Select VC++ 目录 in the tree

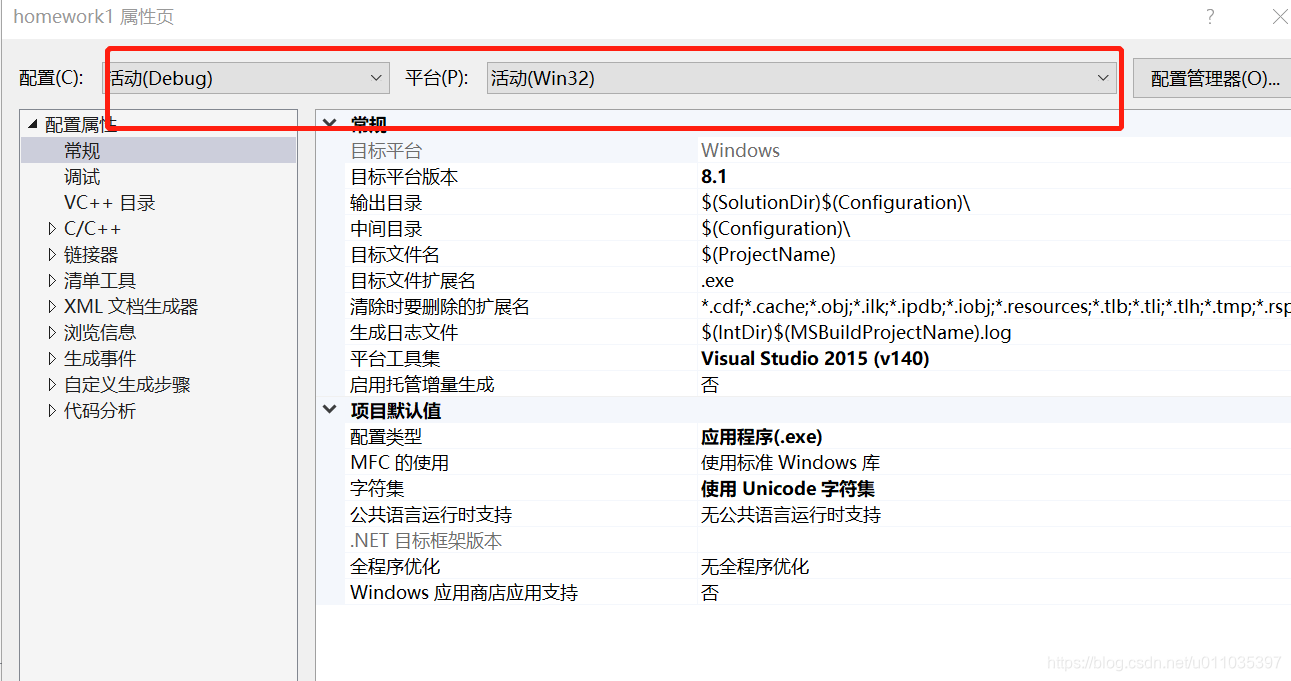point(110,203)
